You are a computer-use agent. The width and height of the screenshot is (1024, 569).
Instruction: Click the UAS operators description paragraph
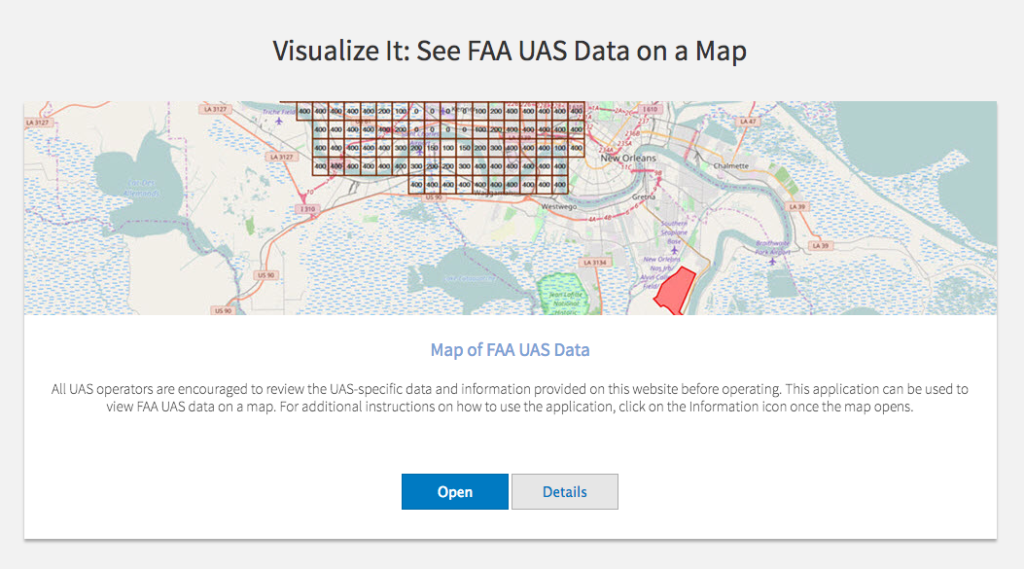point(510,398)
